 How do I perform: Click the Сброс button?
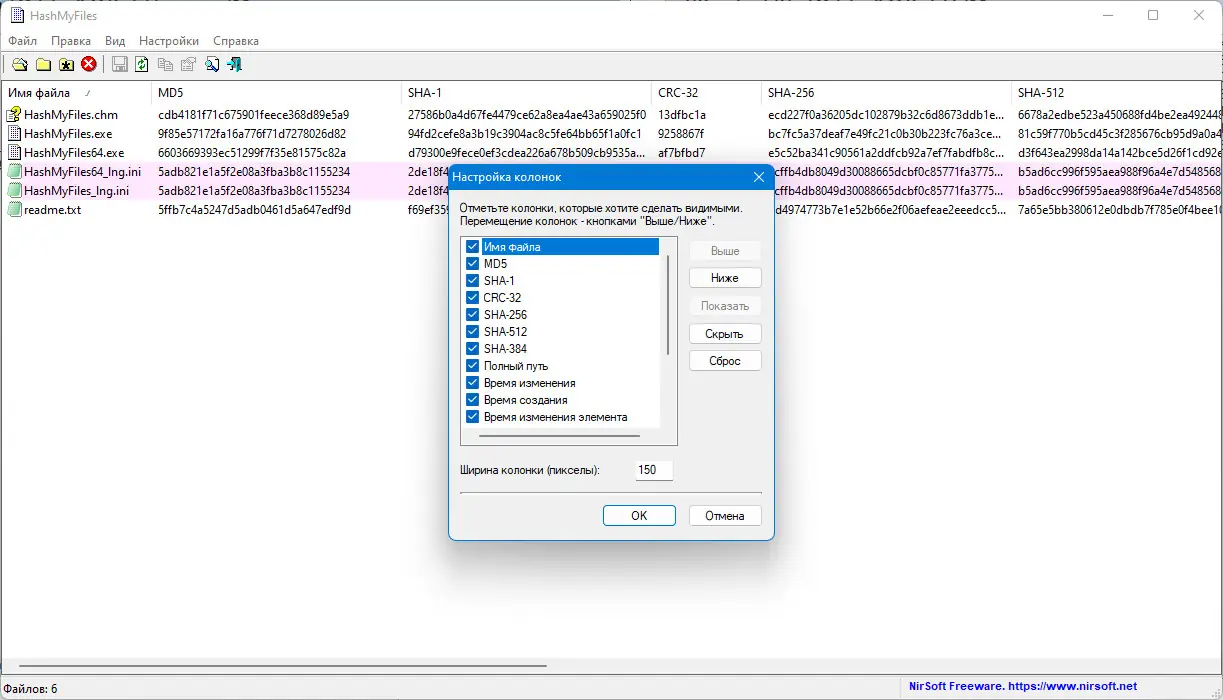point(725,361)
